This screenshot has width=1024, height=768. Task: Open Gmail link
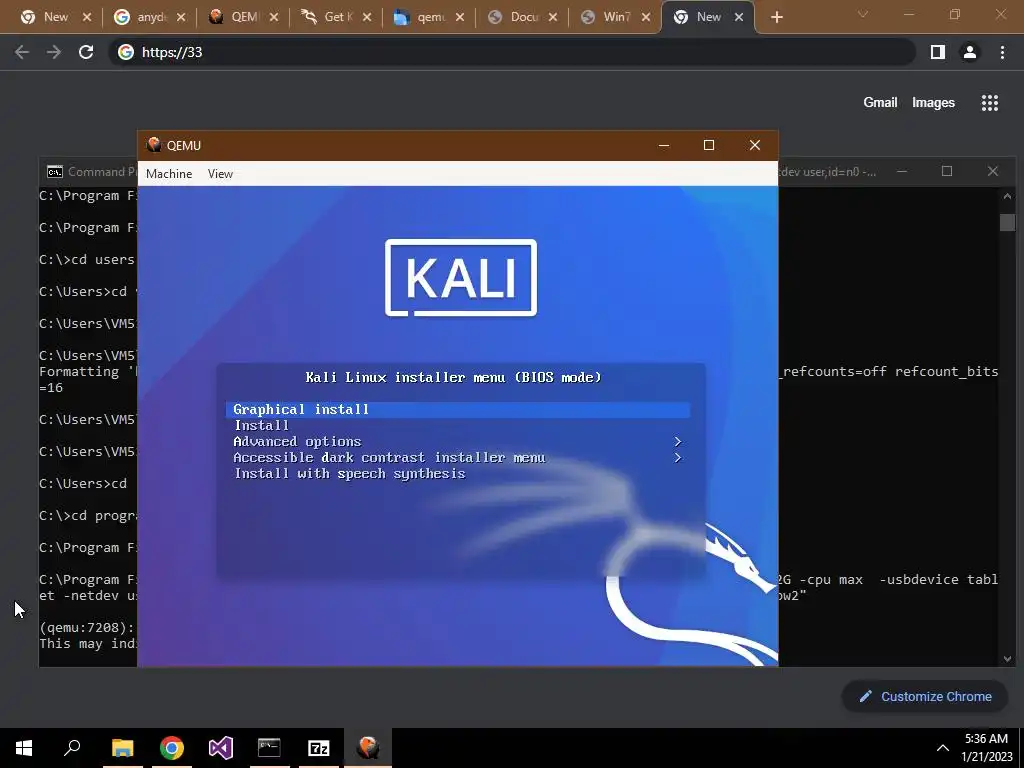(880, 103)
